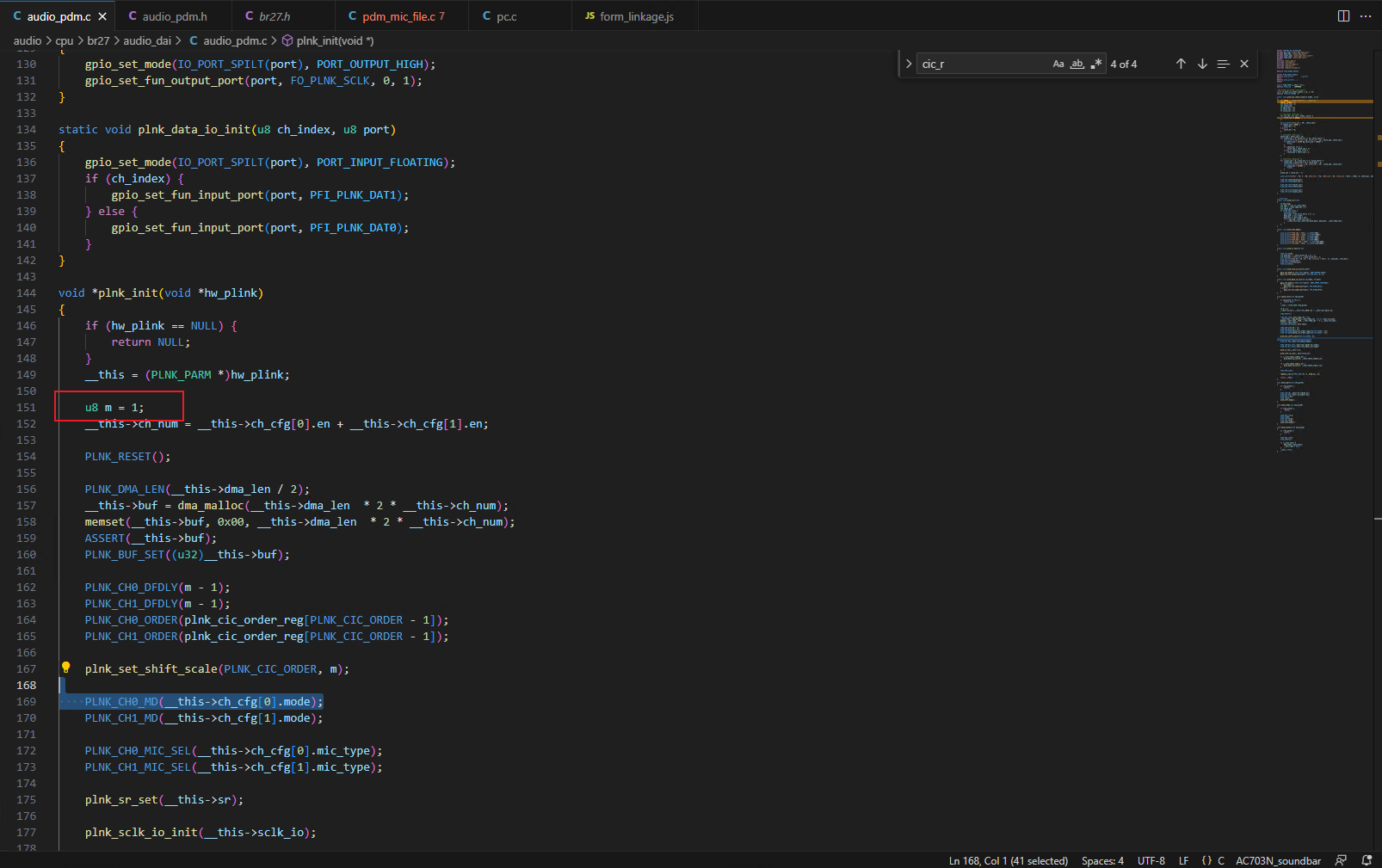This screenshot has width=1382, height=868.
Task: Click the lightbulb code action icon
Action: tap(65, 668)
